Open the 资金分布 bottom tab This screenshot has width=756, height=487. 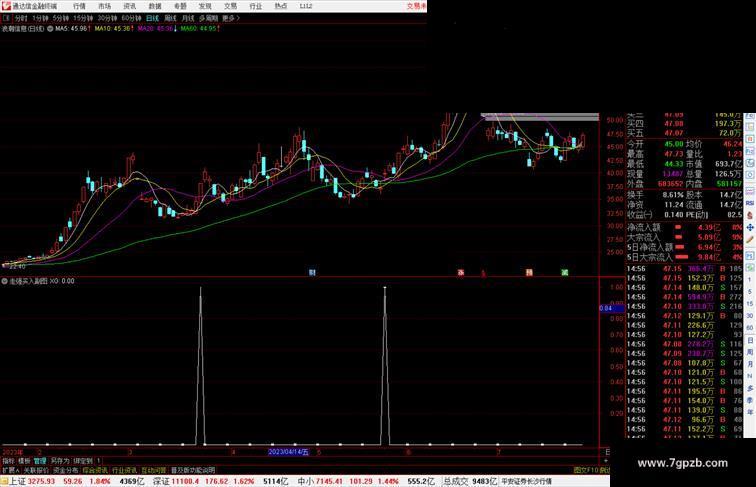tap(66, 470)
